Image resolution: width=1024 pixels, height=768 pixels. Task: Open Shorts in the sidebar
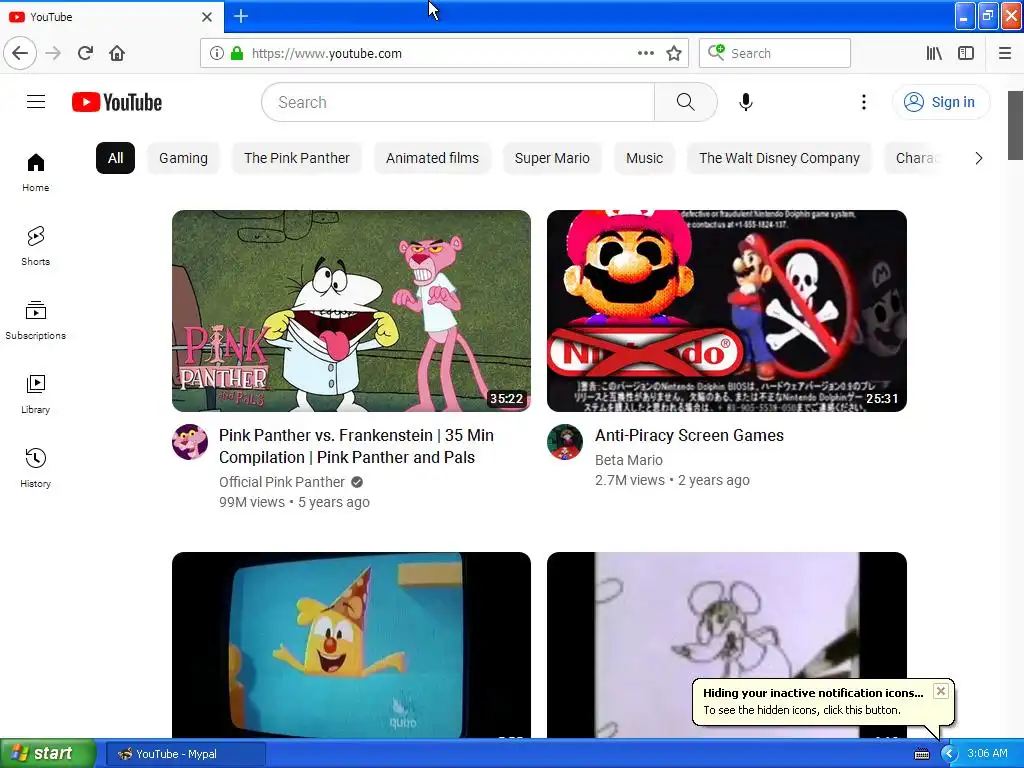[36, 246]
